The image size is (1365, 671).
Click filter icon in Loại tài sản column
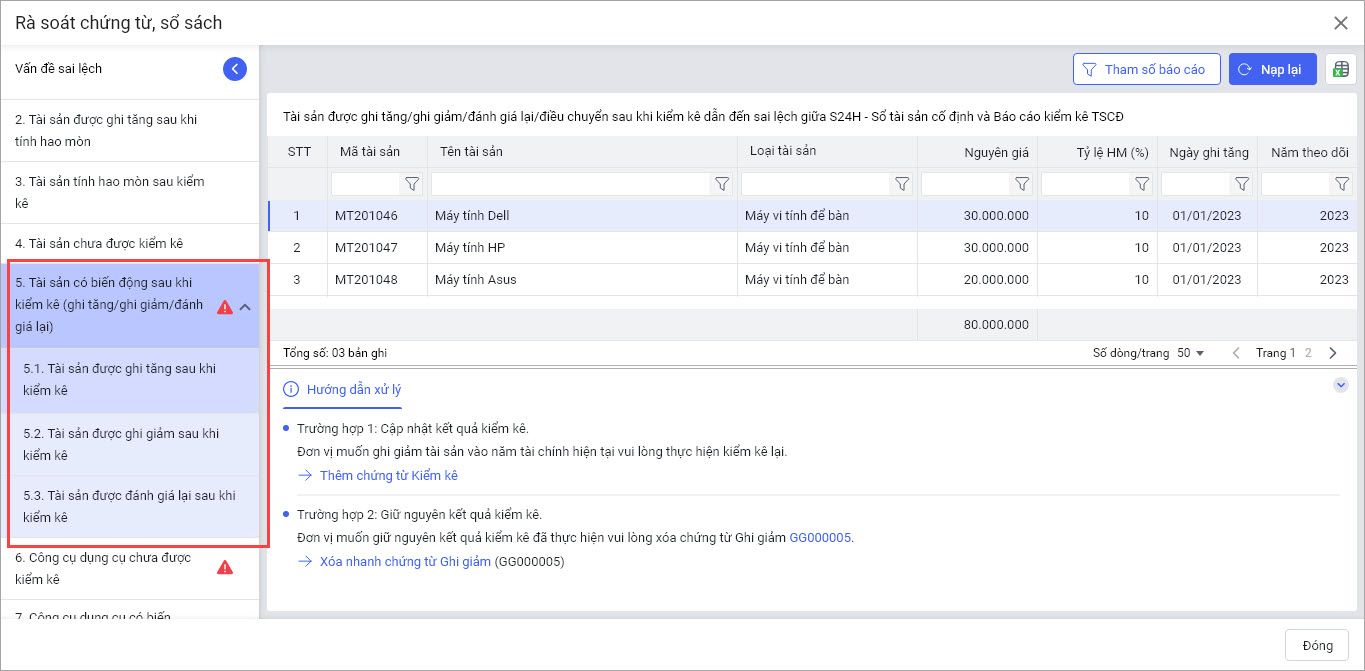click(902, 184)
